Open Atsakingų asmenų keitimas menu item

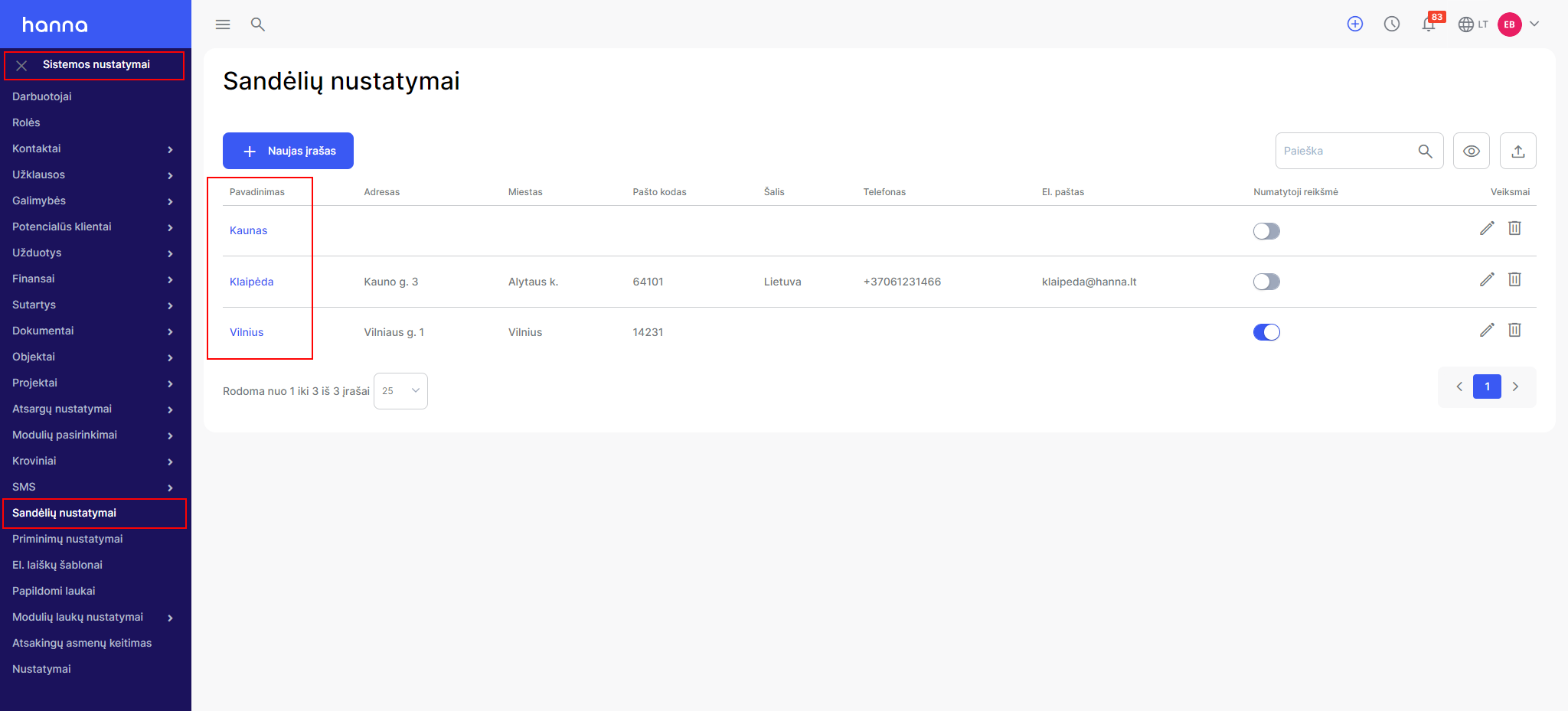(x=82, y=643)
